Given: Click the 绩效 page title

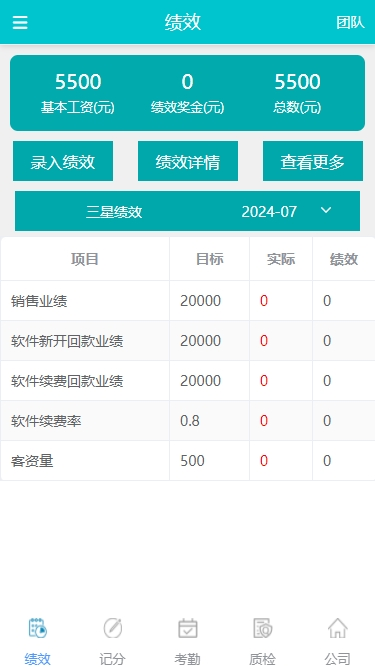Looking at the screenshot, I should coord(183,22).
